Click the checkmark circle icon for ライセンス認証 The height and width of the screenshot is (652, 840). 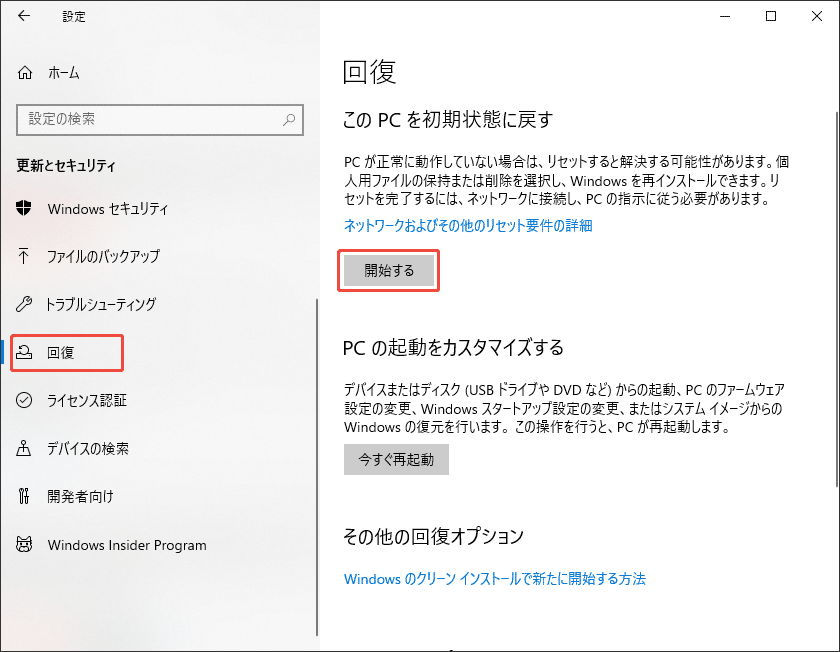(24, 400)
